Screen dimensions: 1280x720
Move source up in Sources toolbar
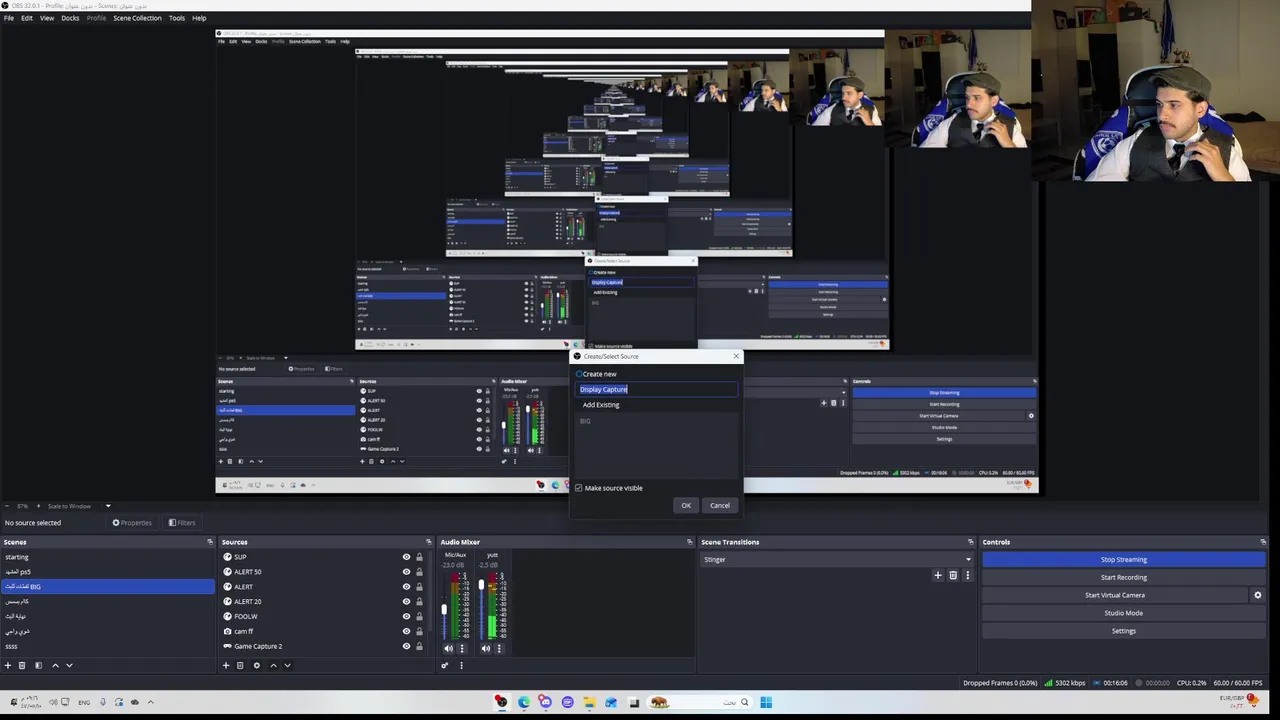pyautogui.click(x=273, y=665)
